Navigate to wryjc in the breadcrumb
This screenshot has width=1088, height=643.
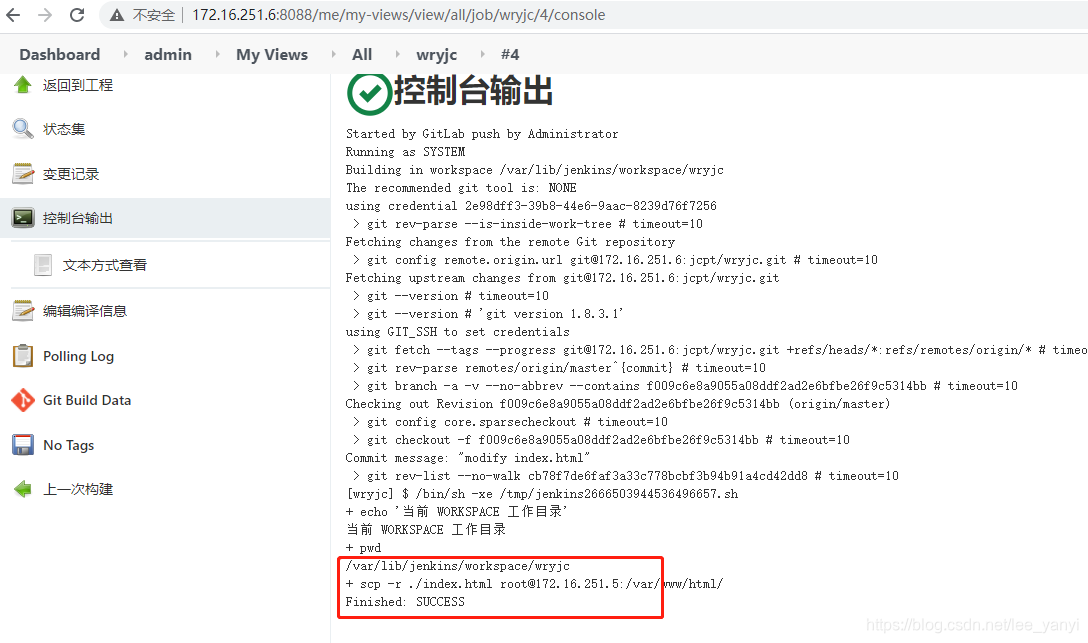[x=437, y=54]
